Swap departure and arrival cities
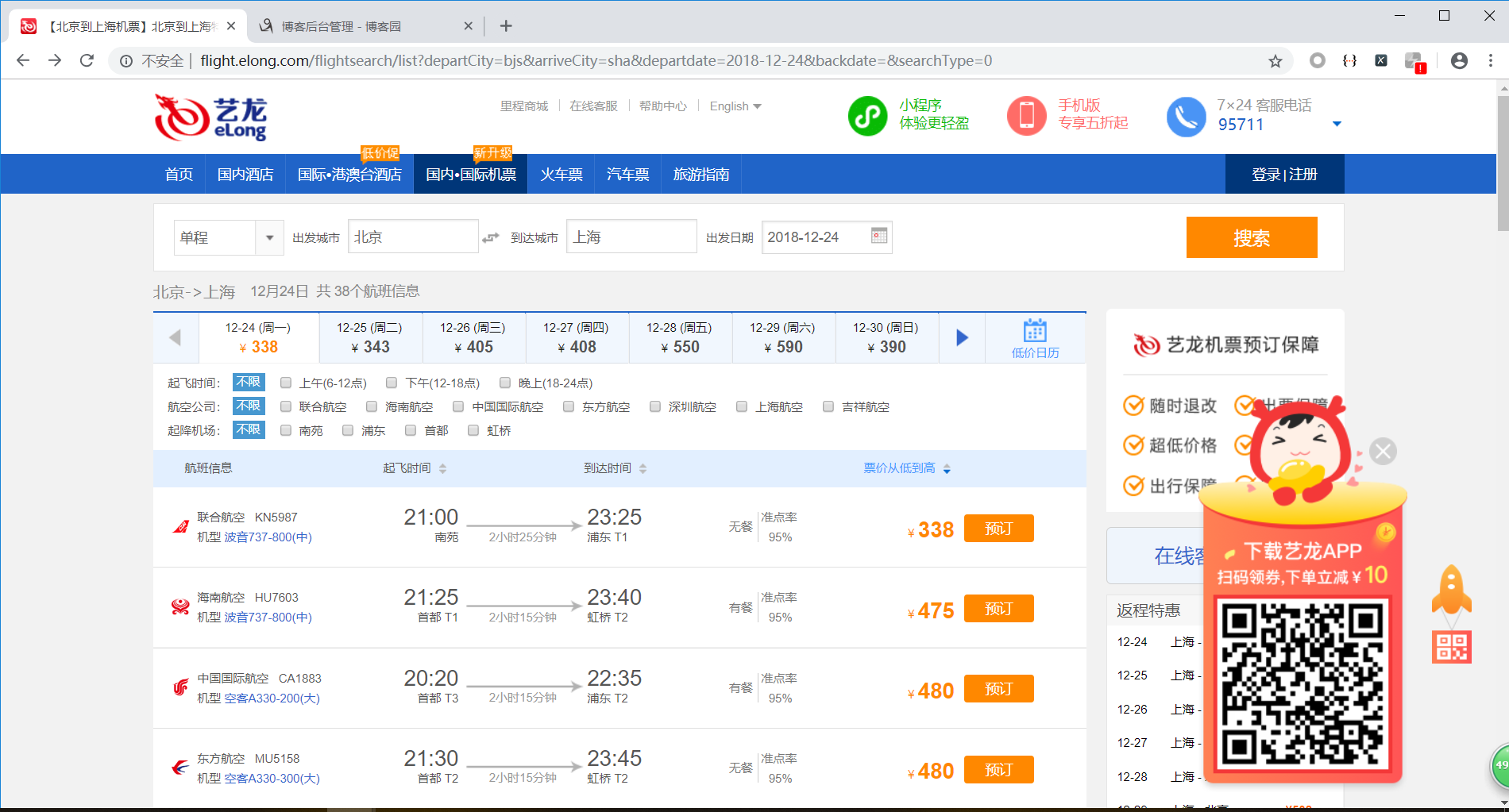 tap(491, 237)
